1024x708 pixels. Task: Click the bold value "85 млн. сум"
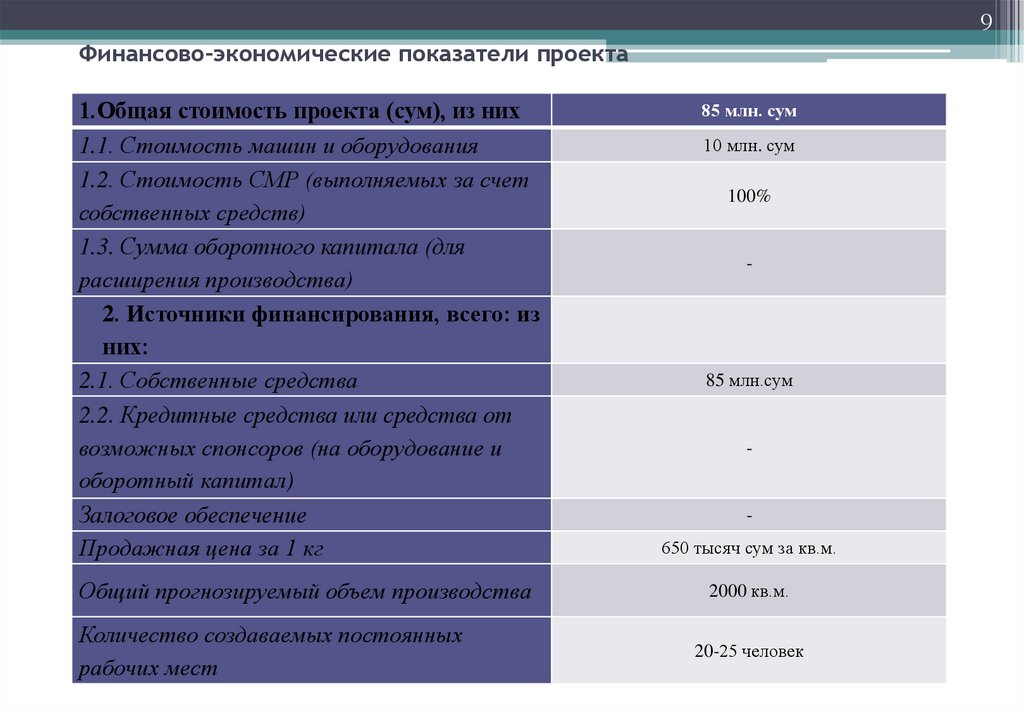pyautogui.click(x=749, y=110)
